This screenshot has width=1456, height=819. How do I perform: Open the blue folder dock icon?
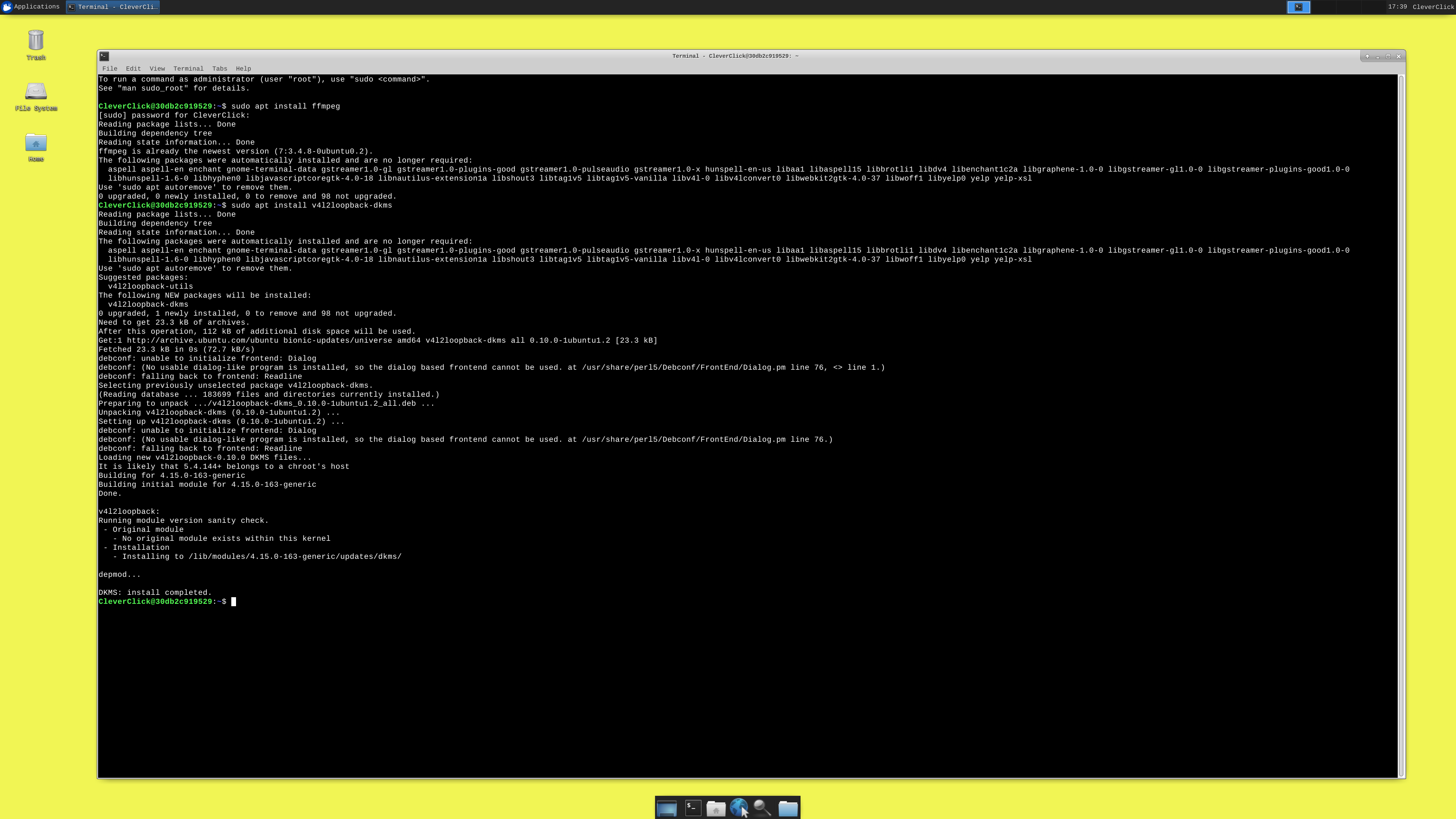click(788, 808)
